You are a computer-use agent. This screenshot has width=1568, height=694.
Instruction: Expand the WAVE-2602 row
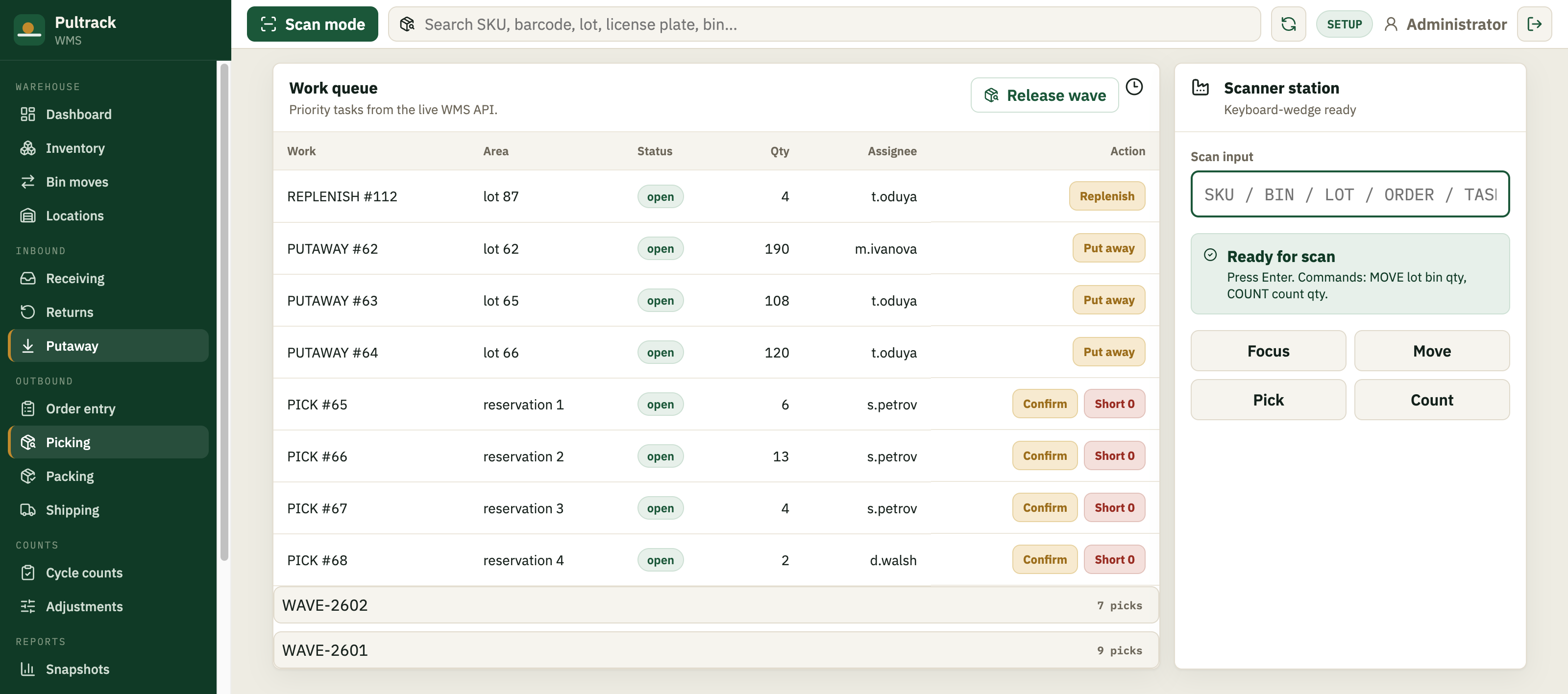[x=716, y=605]
